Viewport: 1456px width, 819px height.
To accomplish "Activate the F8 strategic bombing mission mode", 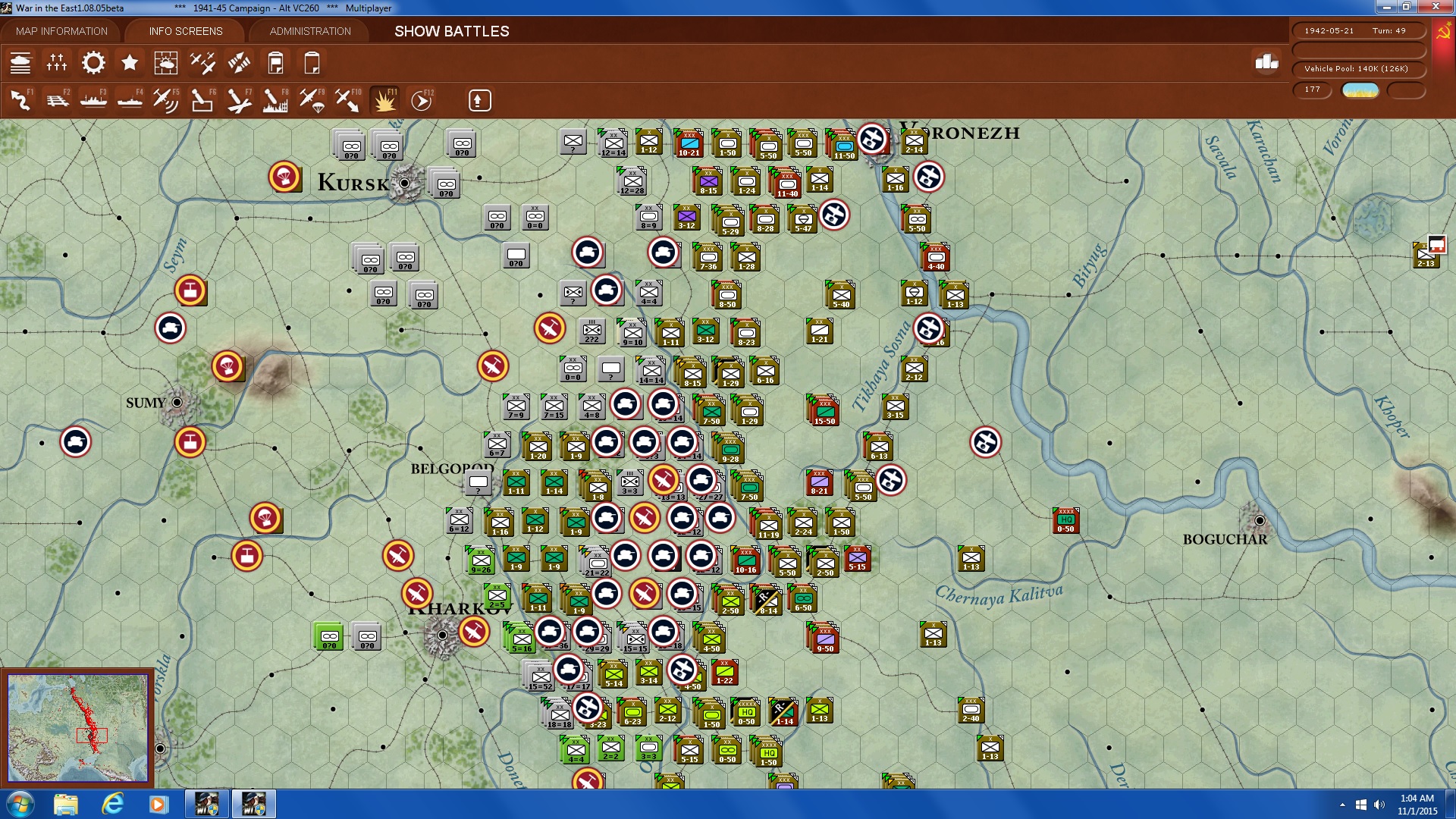I will point(275,99).
